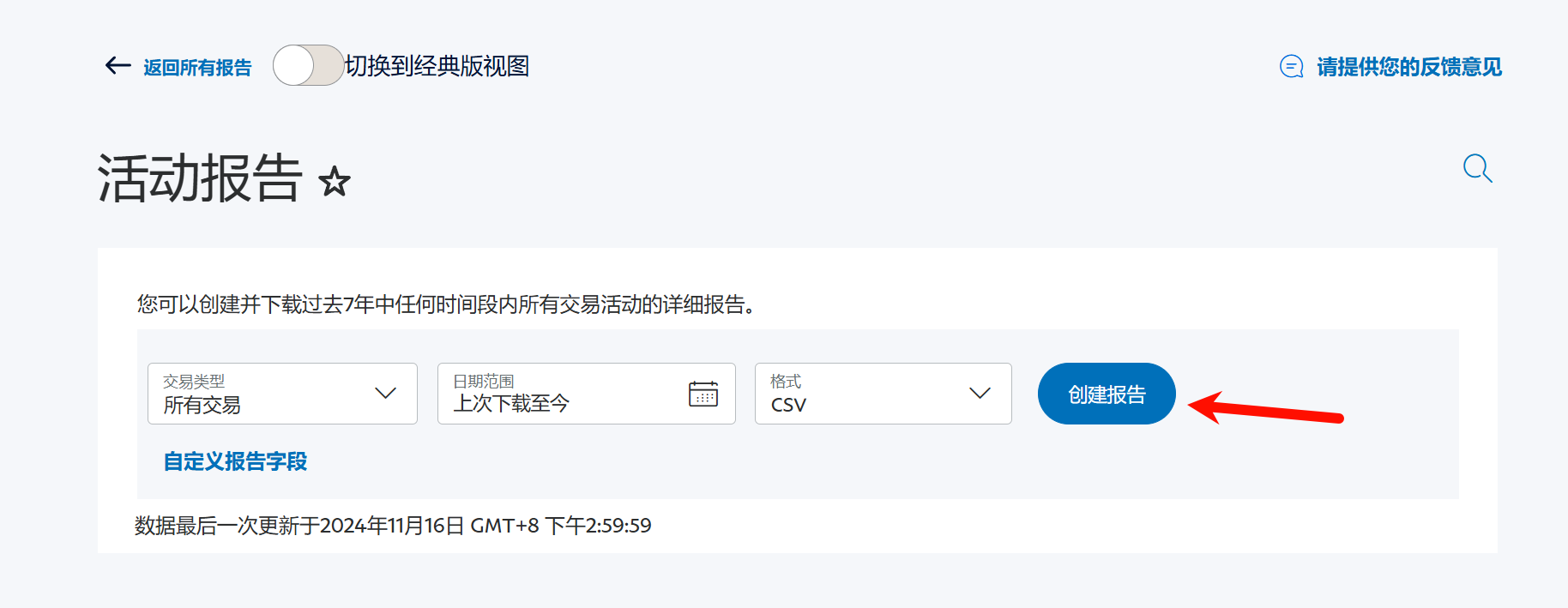The image size is (1568, 608).
Task: Open the 返回所有报告 link
Action: [x=197, y=68]
